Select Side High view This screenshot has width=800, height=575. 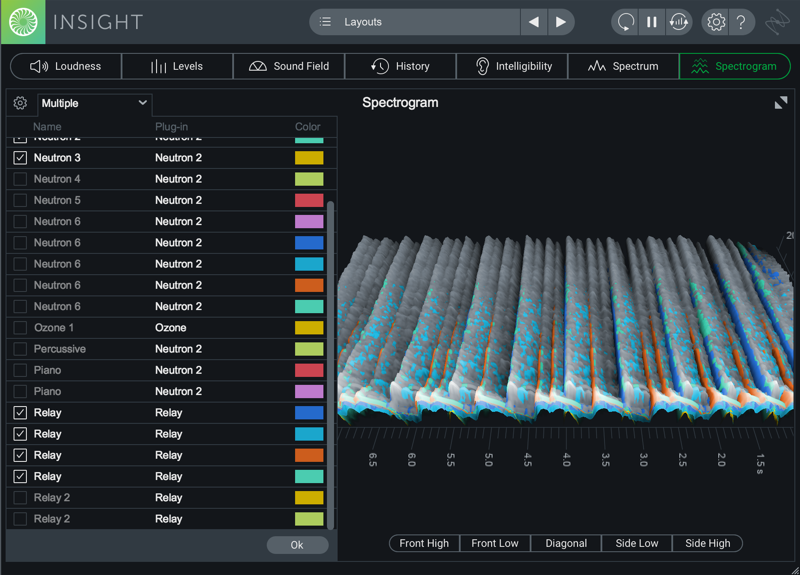pos(708,543)
